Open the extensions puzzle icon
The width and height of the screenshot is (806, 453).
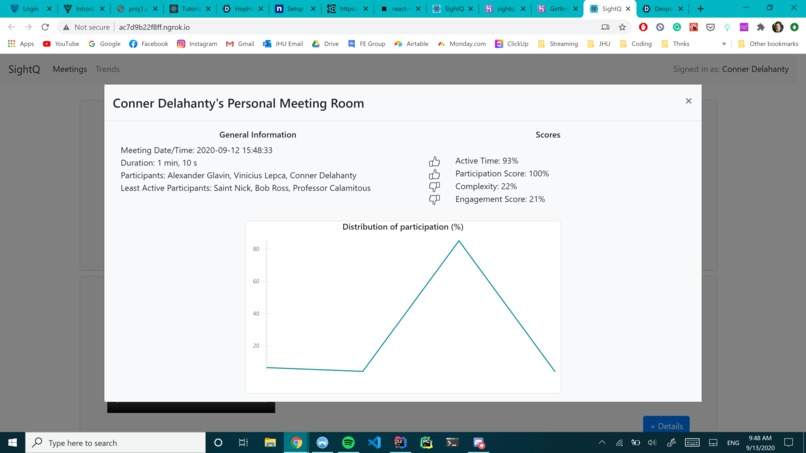[x=761, y=27]
